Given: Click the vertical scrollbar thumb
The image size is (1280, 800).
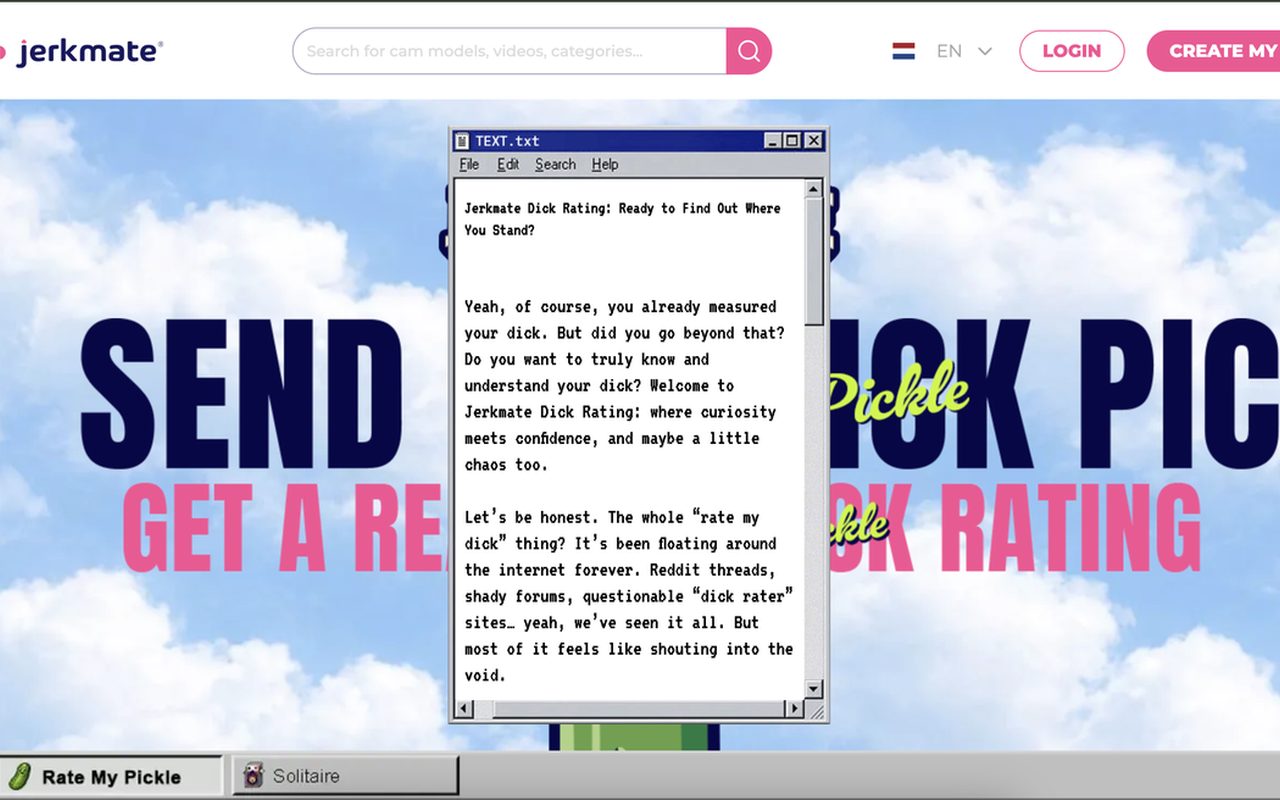Looking at the screenshot, I should [x=813, y=262].
